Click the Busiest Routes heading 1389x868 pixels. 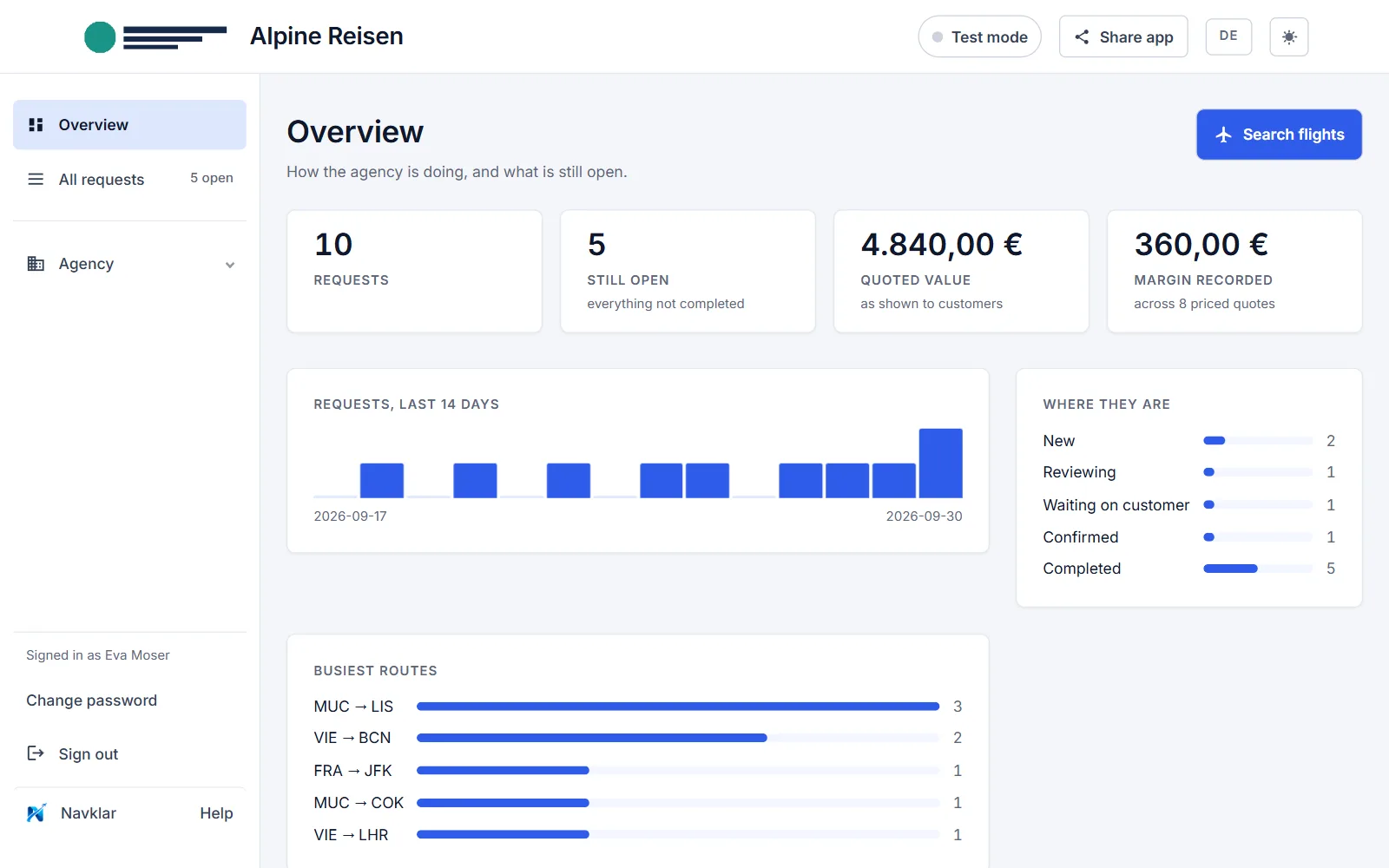[375, 671]
